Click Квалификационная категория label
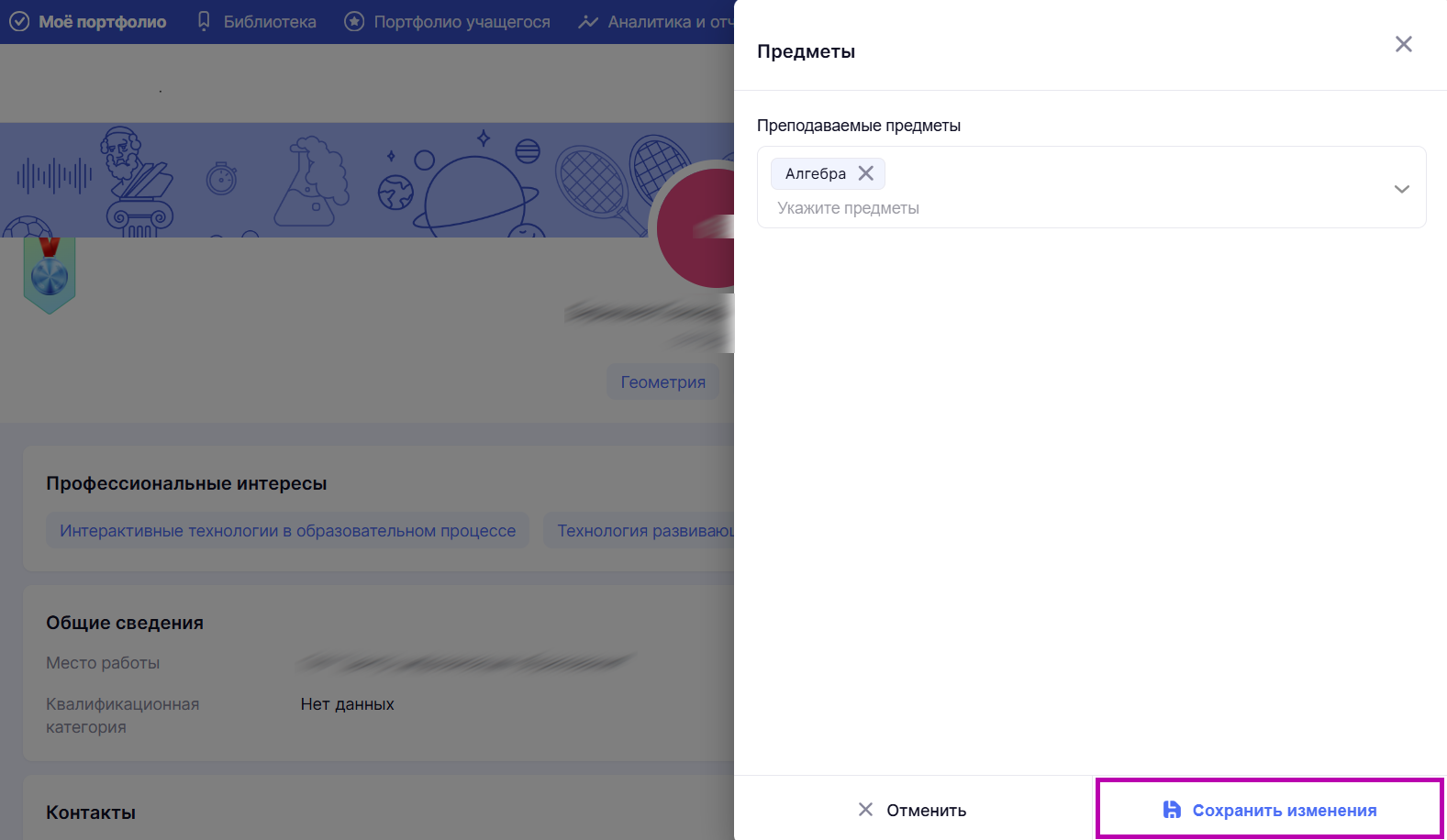Screen dimensions: 1447x840 click(122, 715)
